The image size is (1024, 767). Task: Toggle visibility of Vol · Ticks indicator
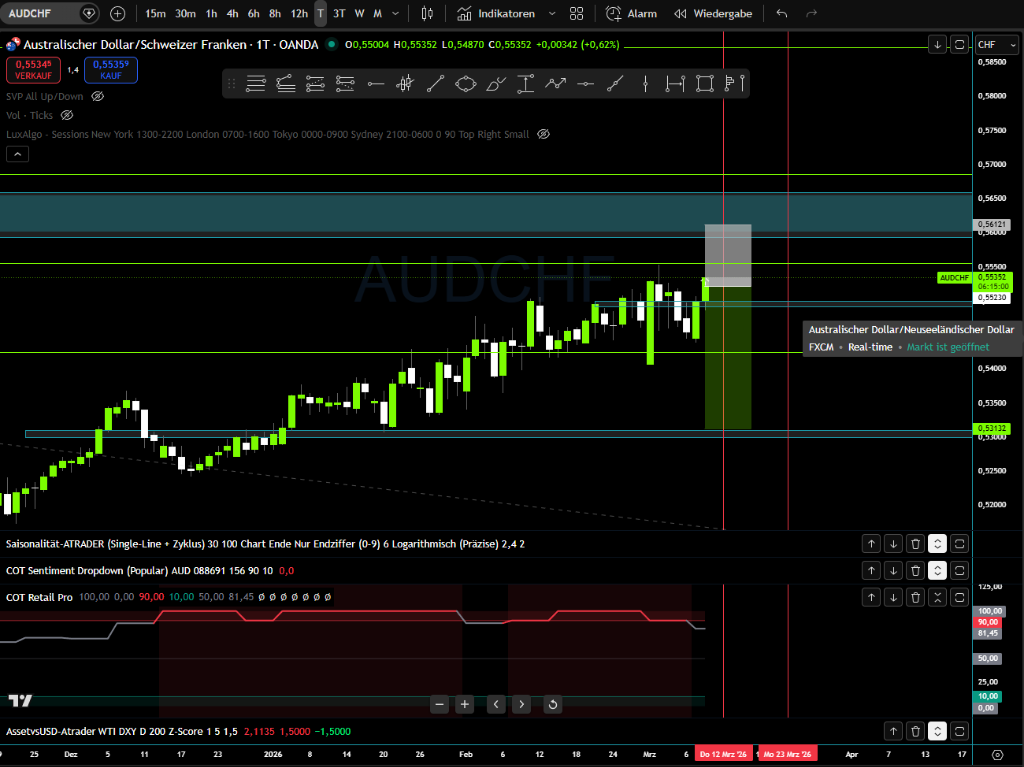tap(67, 115)
